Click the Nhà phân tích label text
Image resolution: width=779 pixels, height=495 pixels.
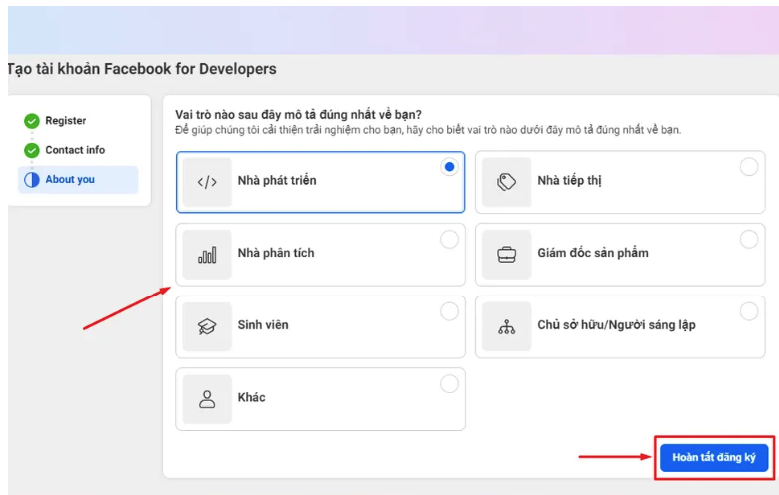(x=276, y=253)
